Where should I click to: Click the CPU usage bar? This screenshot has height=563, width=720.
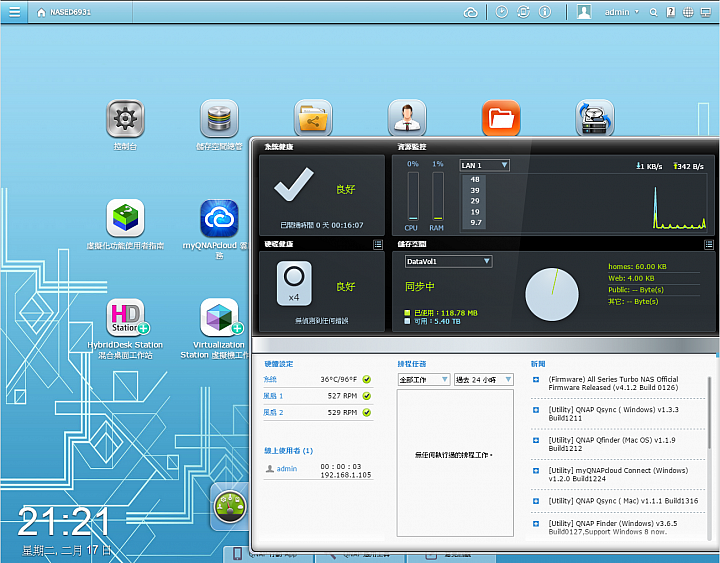coord(413,197)
